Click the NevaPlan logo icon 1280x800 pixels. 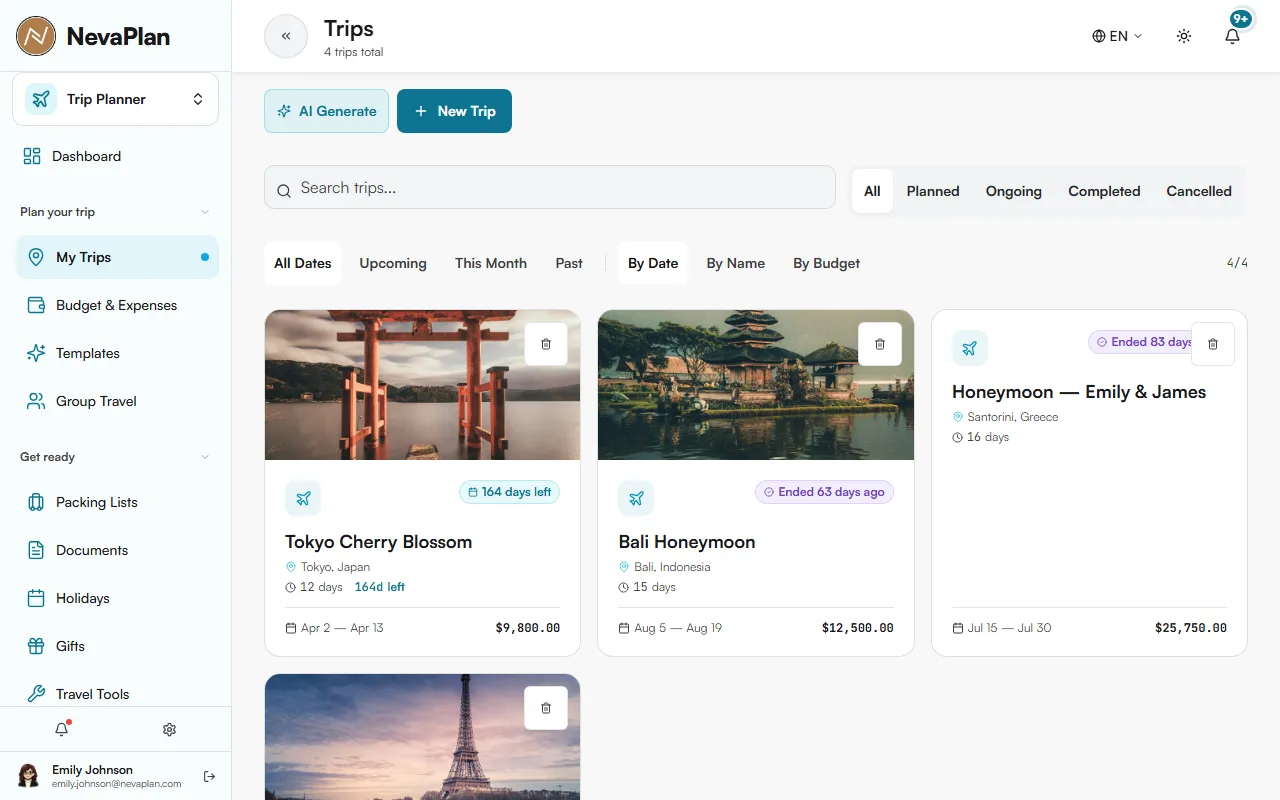(36, 36)
